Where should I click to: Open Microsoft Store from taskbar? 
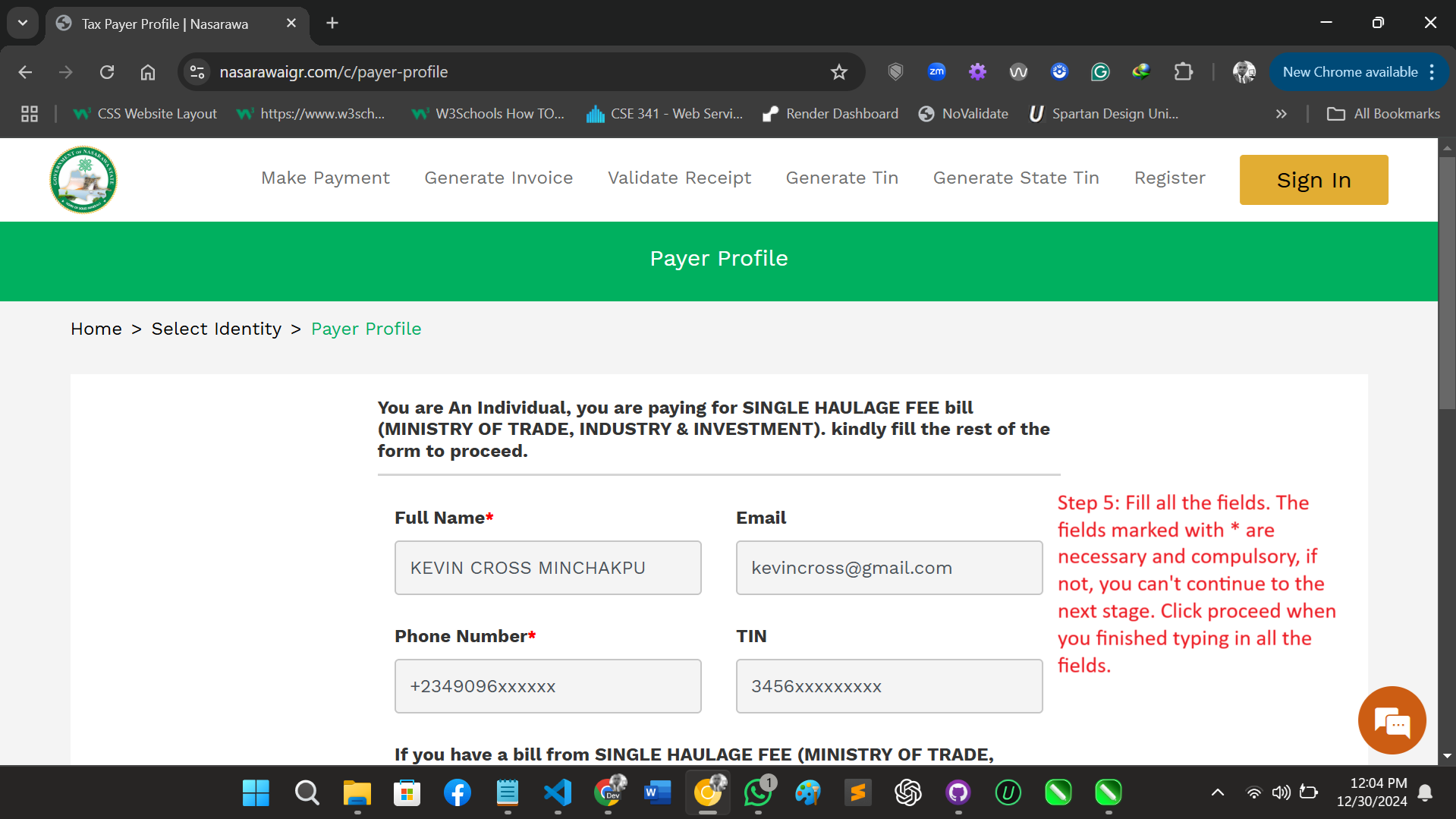coord(407,793)
